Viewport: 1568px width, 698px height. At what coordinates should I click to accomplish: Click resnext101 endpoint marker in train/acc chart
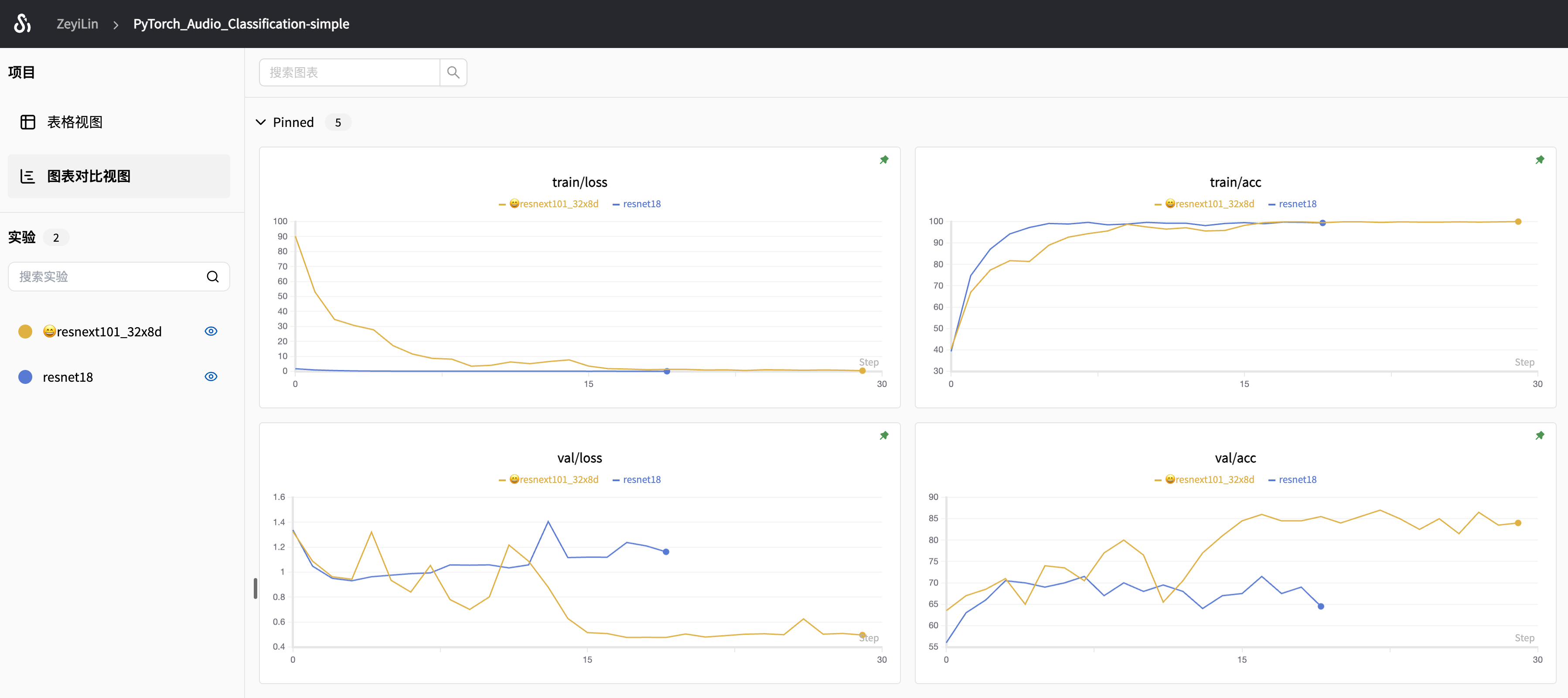point(1517,222)
